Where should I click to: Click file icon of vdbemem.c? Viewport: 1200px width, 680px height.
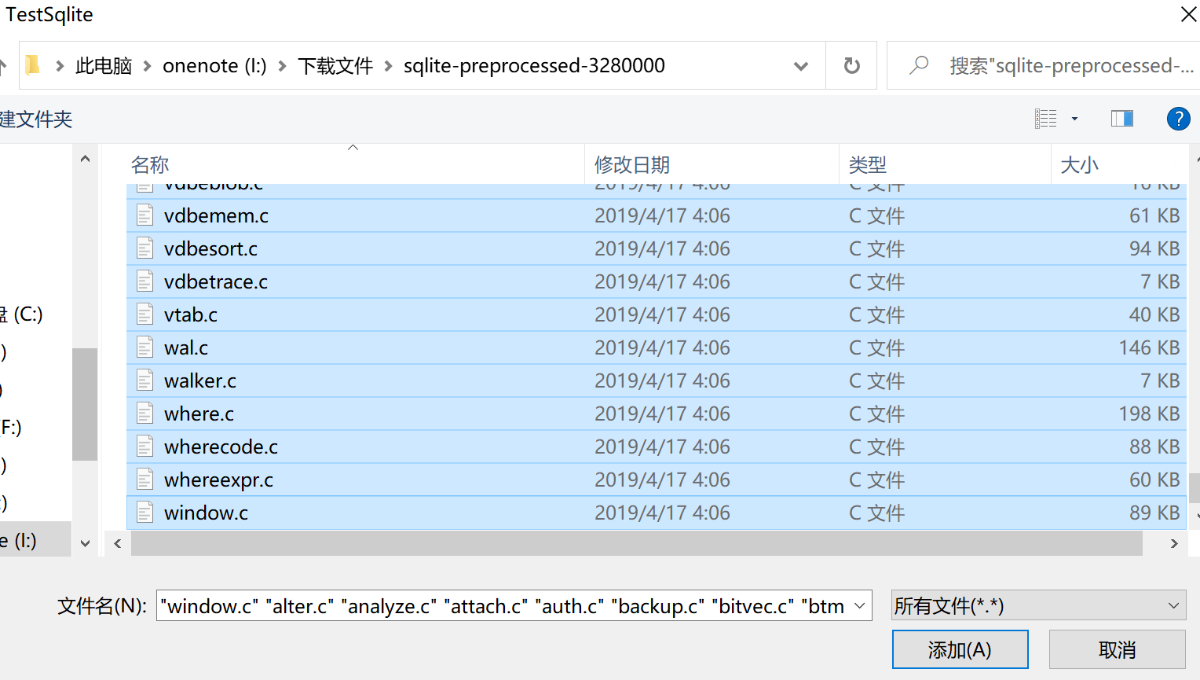(146, 215)
